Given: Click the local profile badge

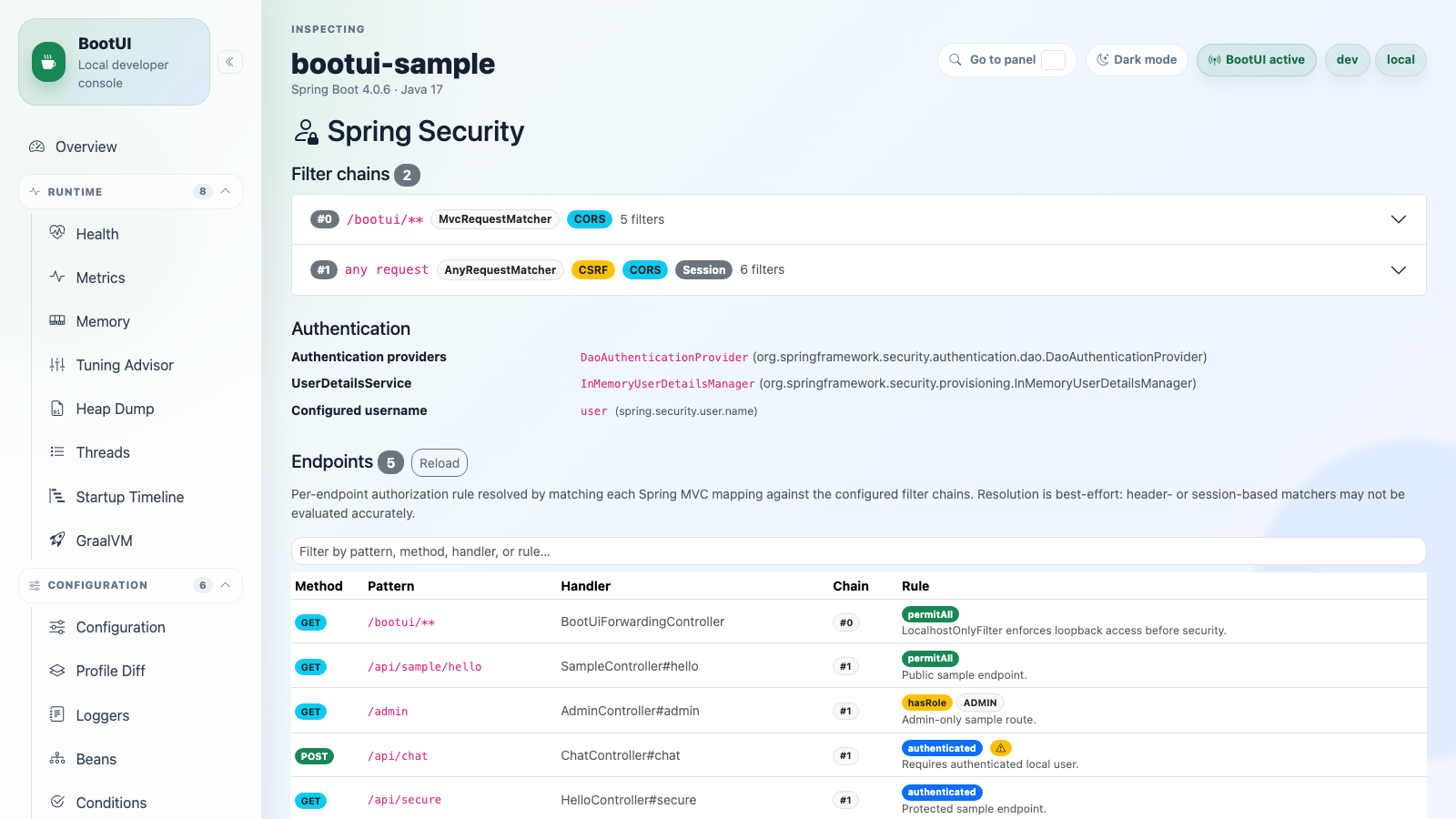Looking at the screenshot, I should [x=1400, y=60].
